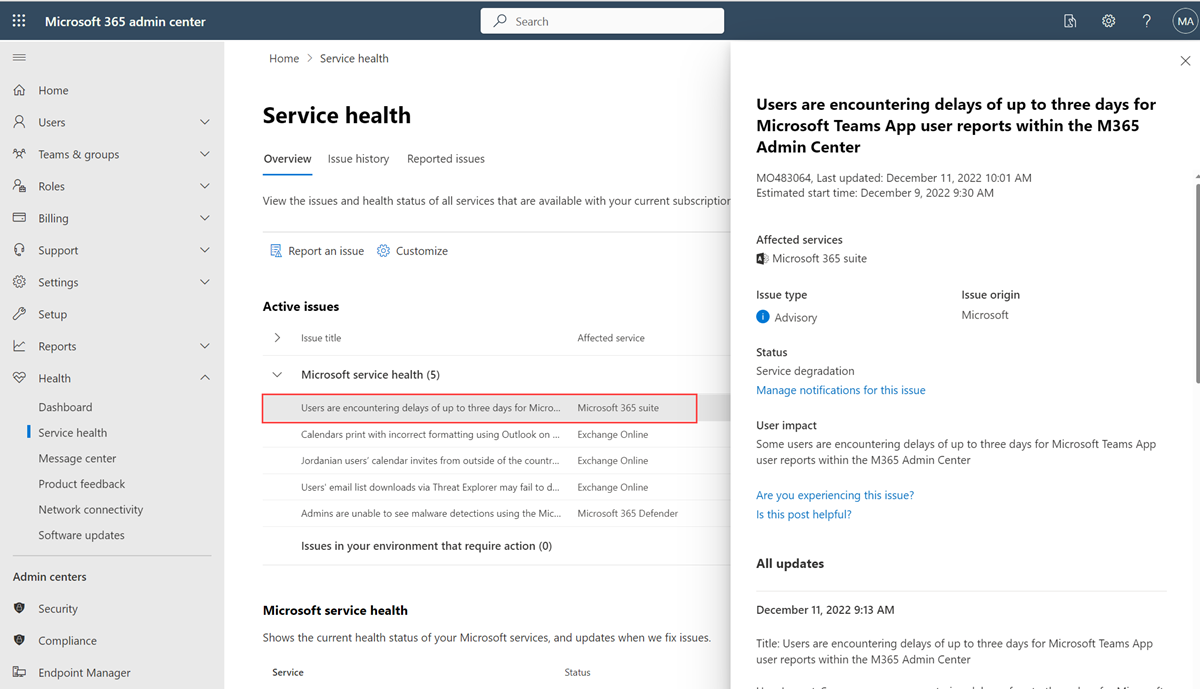The height and width of the screenshot is (690, 1200).
Task: Expand the Billing navigation section
Action: coord(204,219)
